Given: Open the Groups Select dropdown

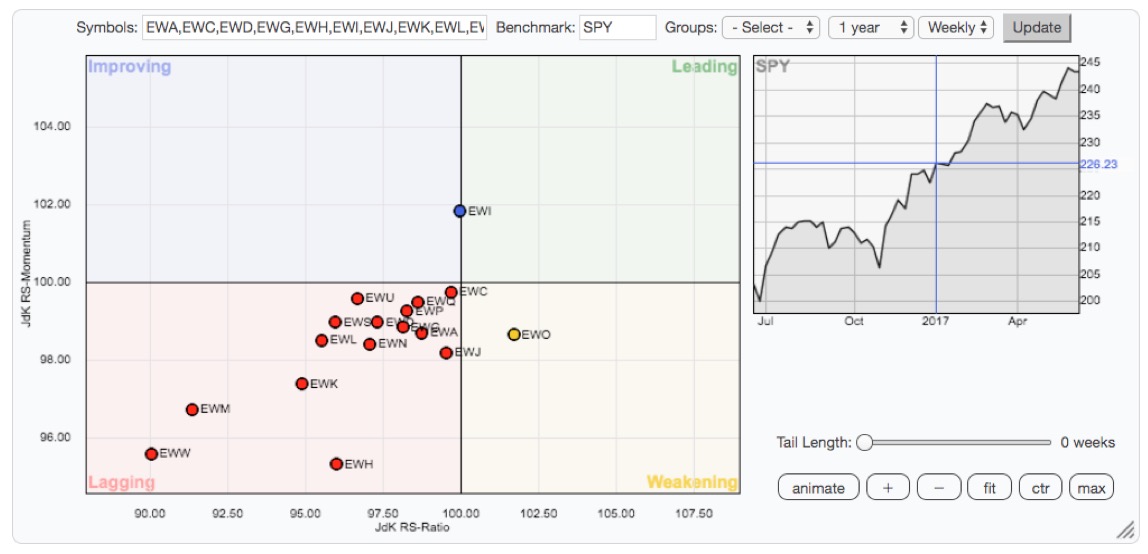Looking at the screenshot, I should (771, 28).
